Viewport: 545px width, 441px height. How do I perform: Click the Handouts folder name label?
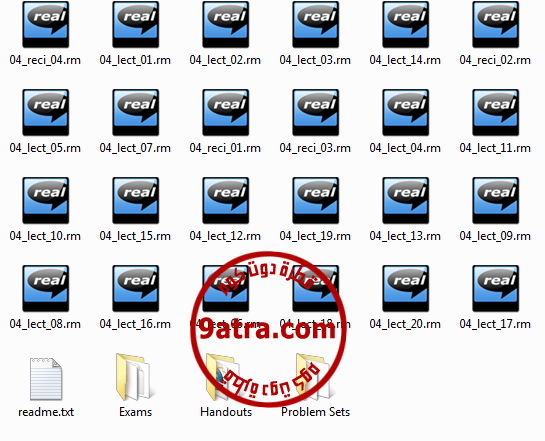(226, 412)
